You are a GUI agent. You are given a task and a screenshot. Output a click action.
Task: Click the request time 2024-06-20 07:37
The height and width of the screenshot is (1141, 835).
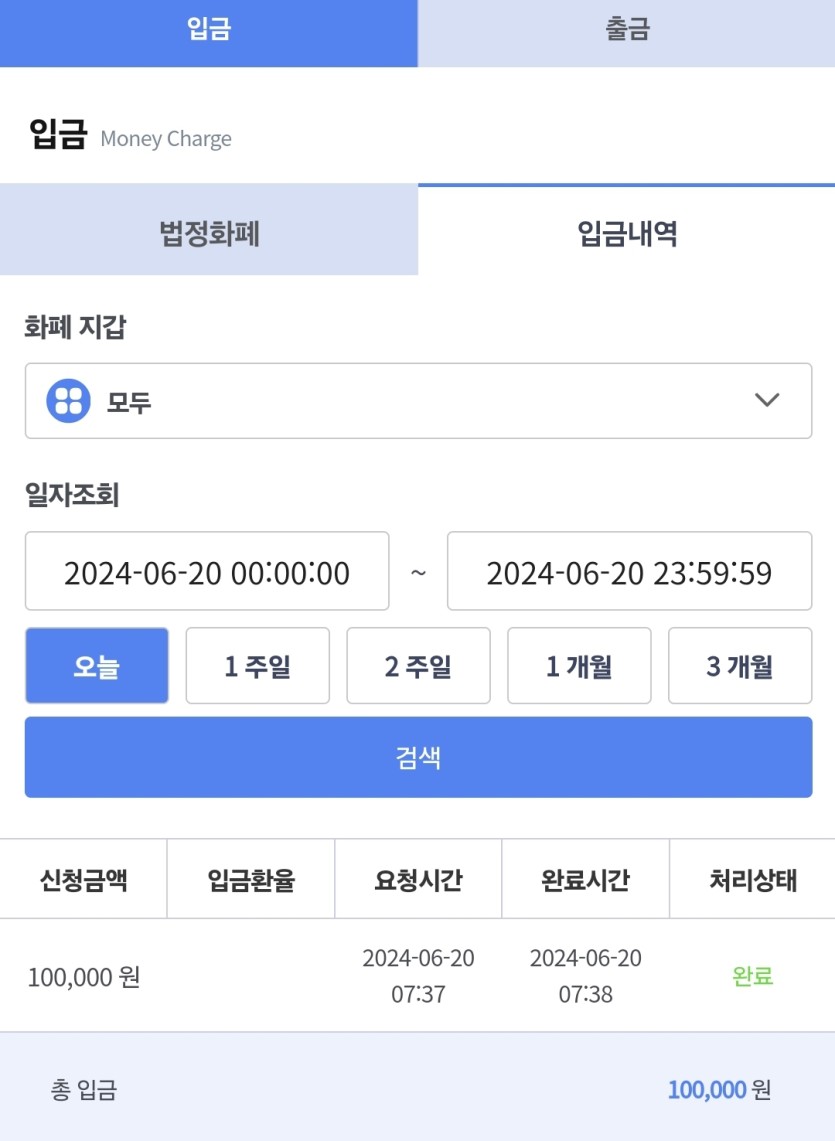(419, 976)
